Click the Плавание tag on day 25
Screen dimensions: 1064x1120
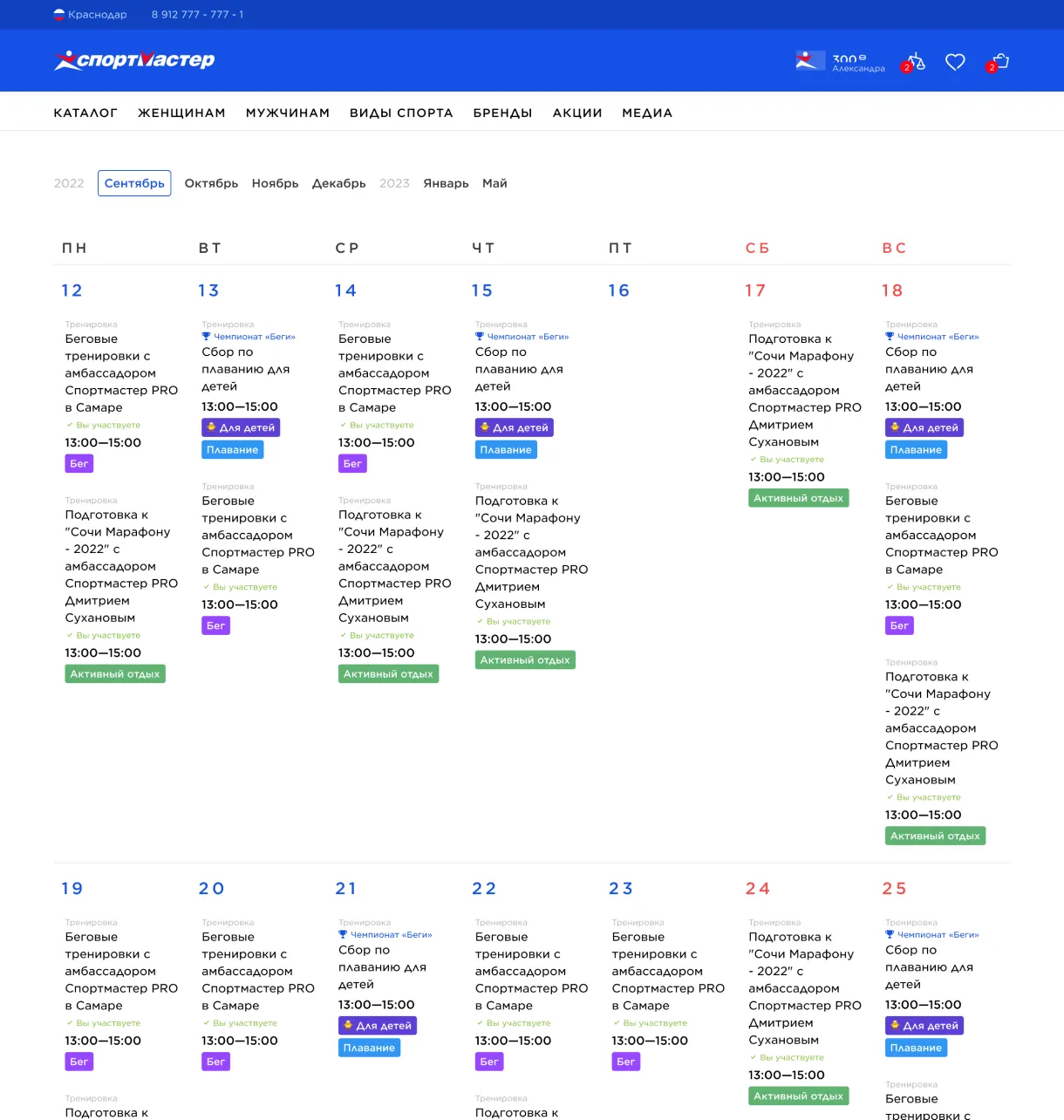point(916,1048)
